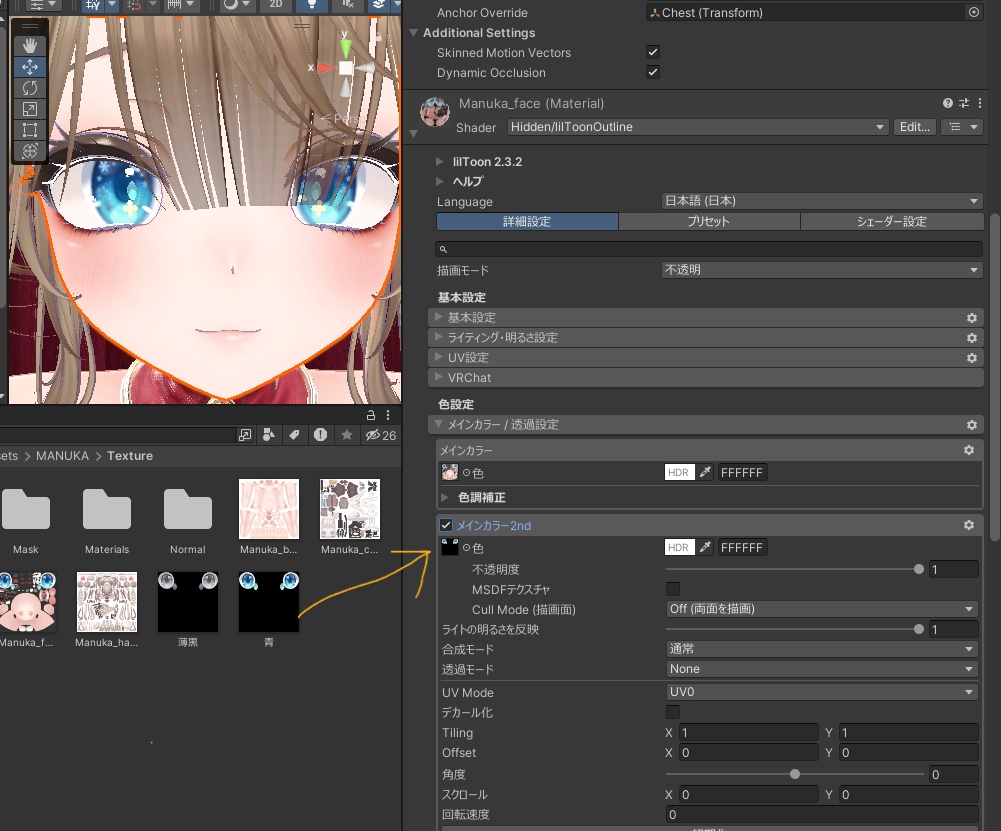This screenshot has width=1001, height=831.
Task: Adjust 角度 slider handle
Action: [795, 774]
